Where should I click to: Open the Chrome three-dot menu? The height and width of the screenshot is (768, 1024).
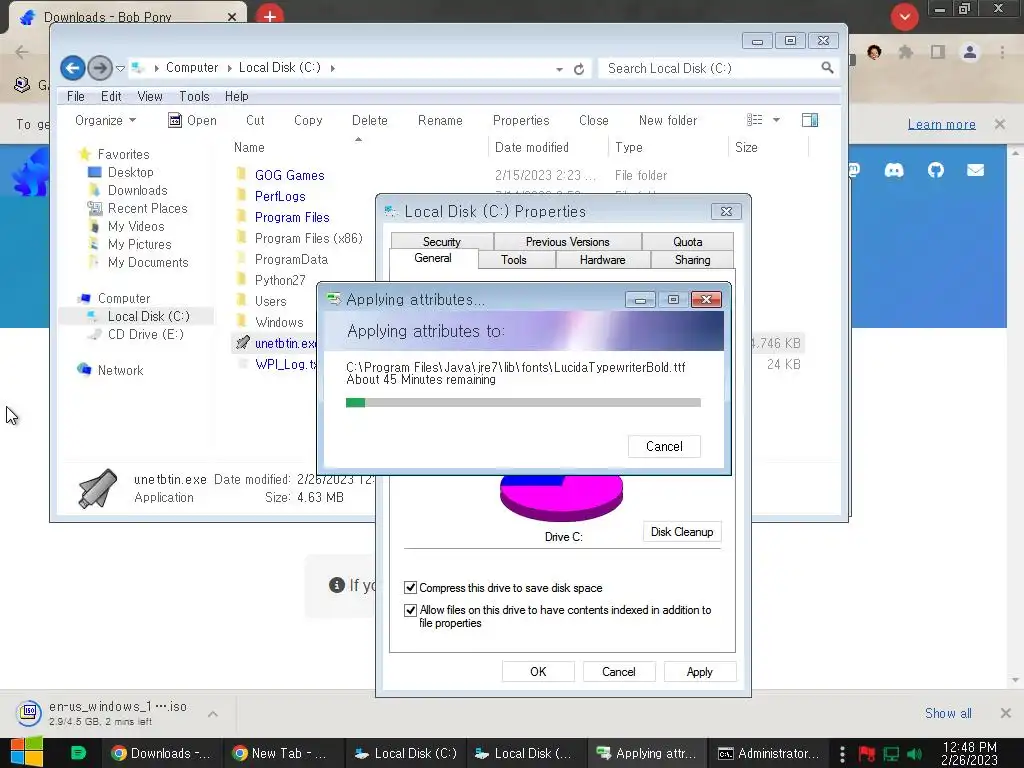[1002, 52]
